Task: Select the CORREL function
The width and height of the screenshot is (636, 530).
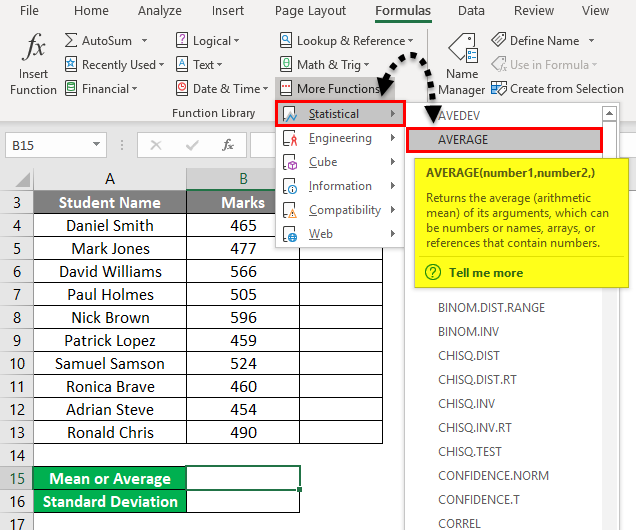Action: tap(459, 524)
